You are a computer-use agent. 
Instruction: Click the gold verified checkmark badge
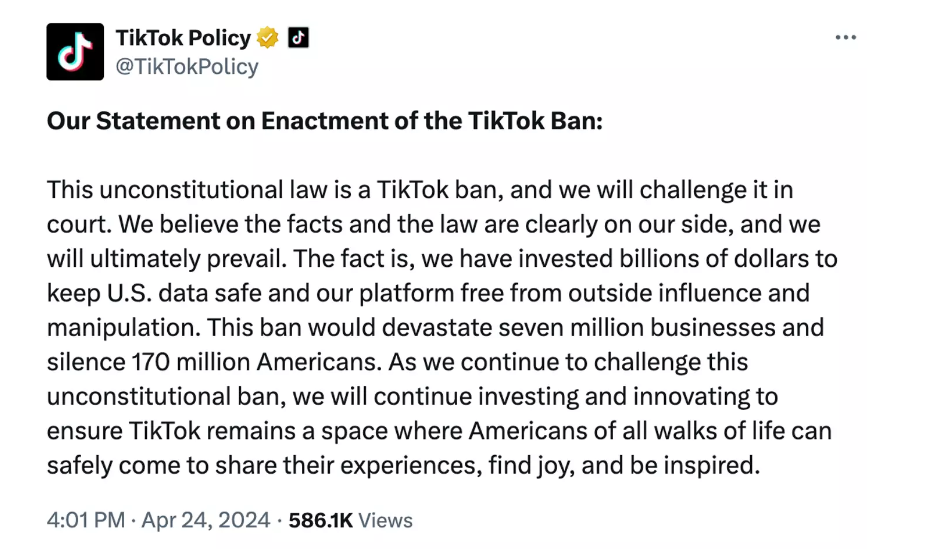[268, 38]
